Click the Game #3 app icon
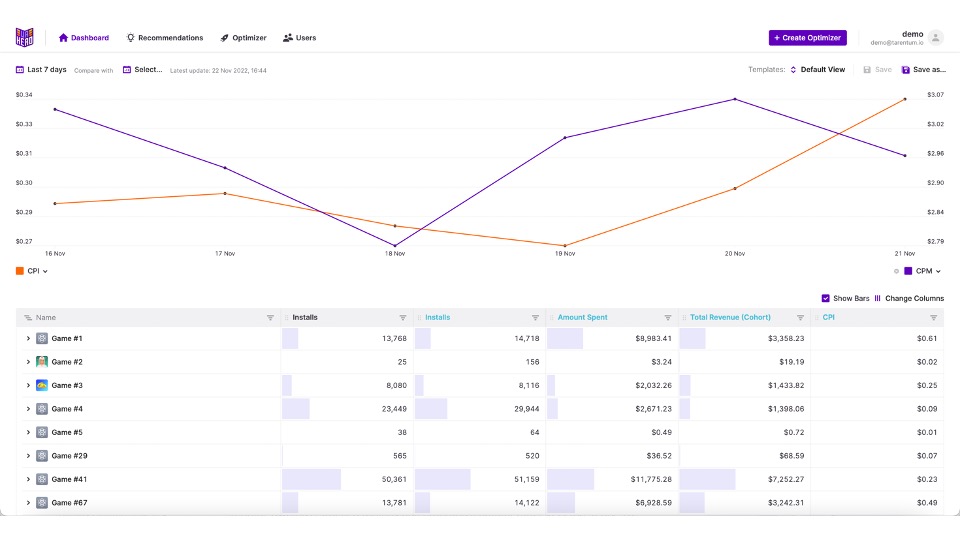 coord(42,386)
